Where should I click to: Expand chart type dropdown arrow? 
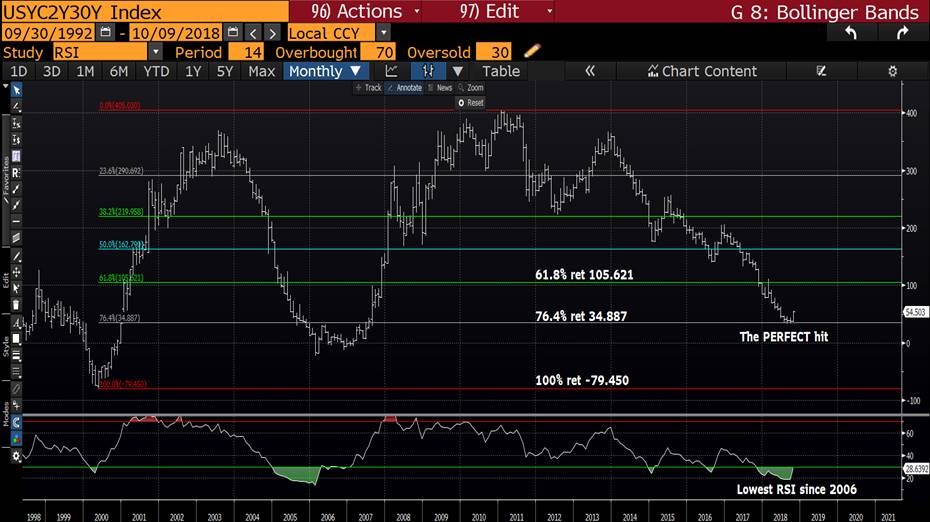point(458,71)
